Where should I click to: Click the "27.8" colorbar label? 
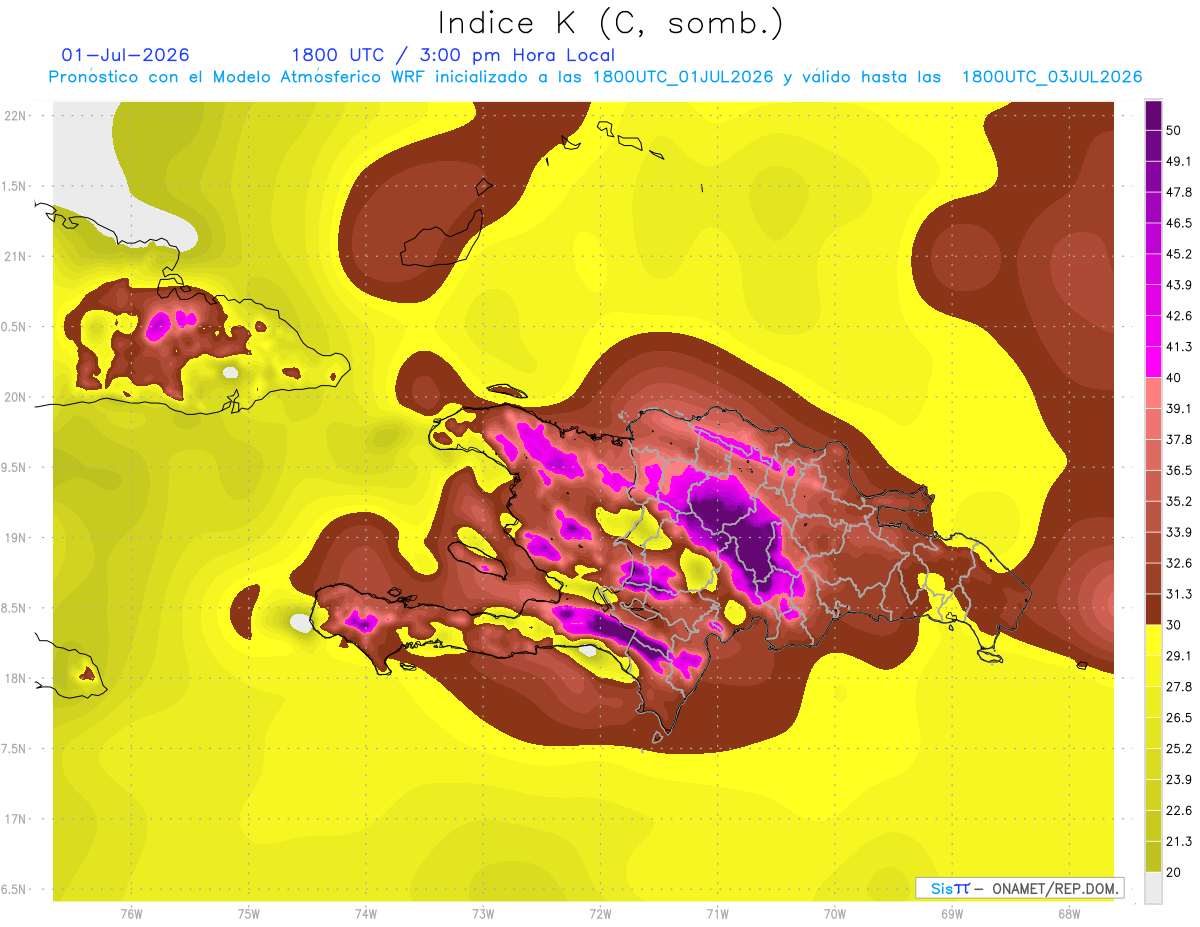coord(1179,686)
